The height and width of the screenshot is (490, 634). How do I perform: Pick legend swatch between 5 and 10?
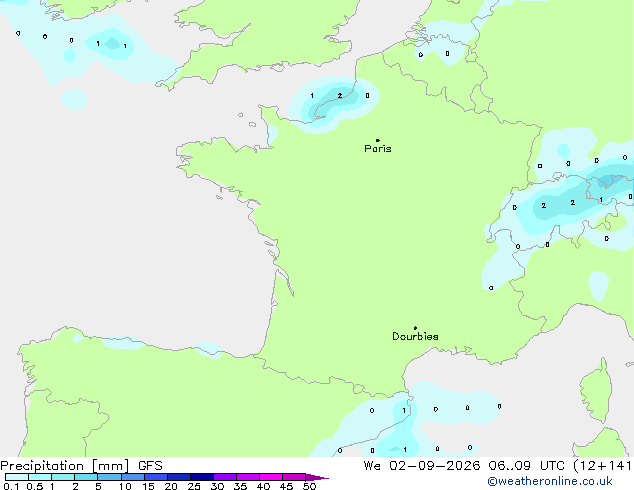(110, 477)
